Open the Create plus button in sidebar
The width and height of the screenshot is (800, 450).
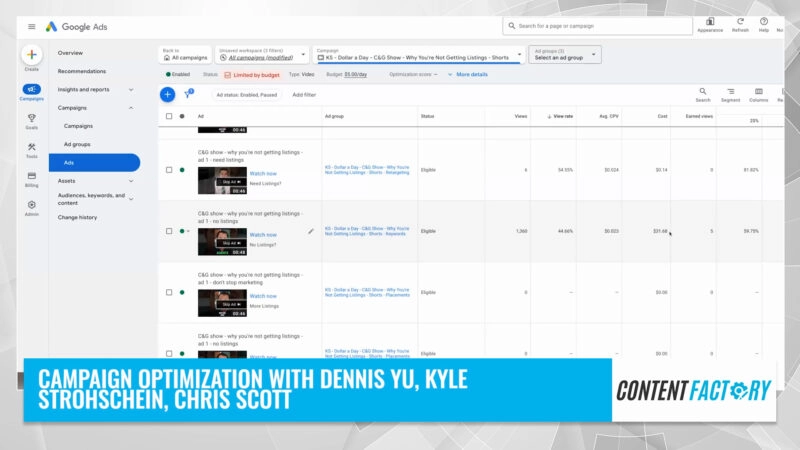(32, 55)
